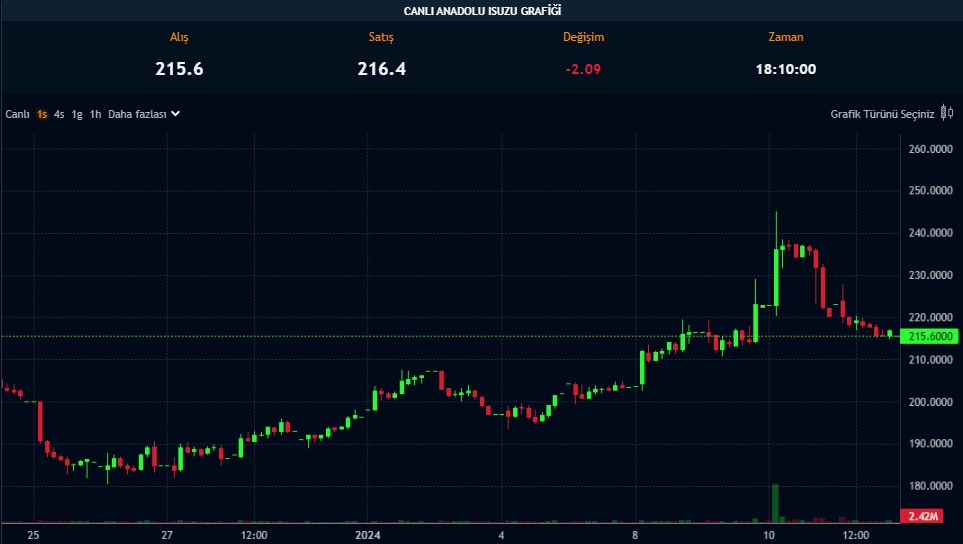Click the tallest green volume bar
The width and height of the screenshot is (963, 544).
pos(775,502)
